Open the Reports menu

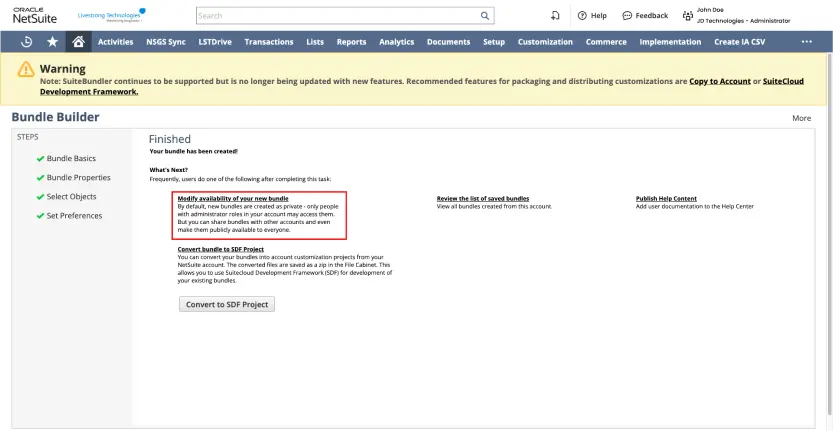[x=352, y=41]
